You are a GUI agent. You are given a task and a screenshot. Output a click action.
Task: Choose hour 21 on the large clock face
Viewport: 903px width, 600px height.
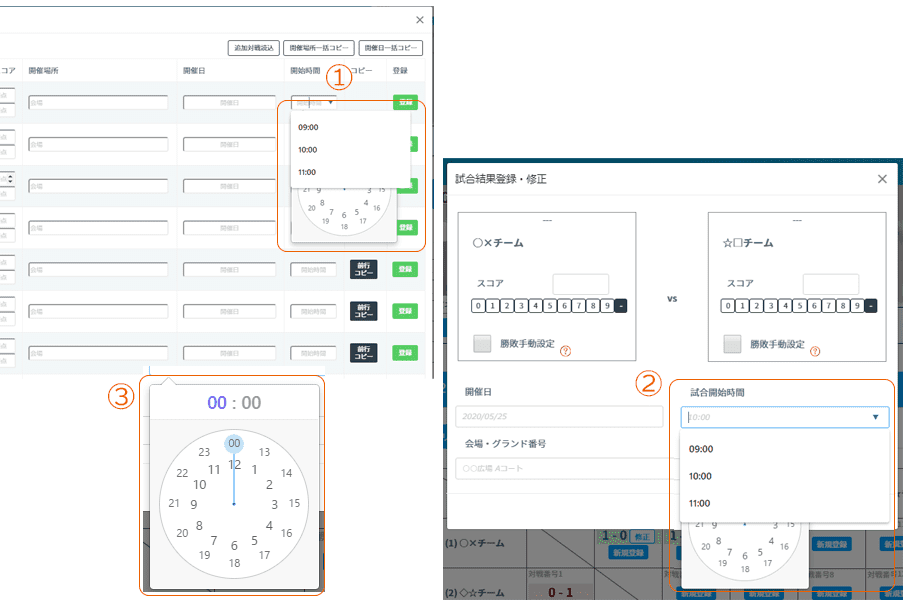pos(174,503)
